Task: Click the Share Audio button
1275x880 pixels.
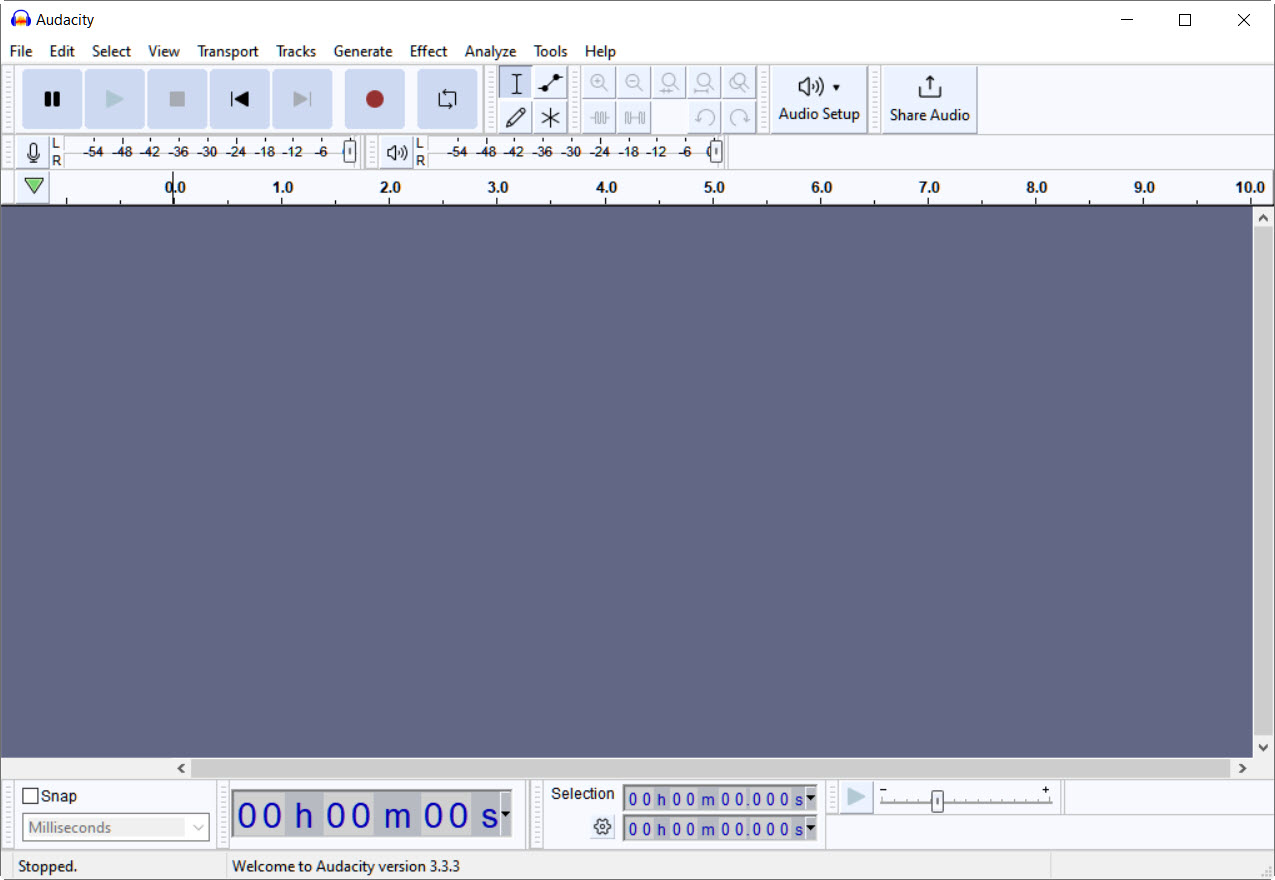Action: [929, 99]
